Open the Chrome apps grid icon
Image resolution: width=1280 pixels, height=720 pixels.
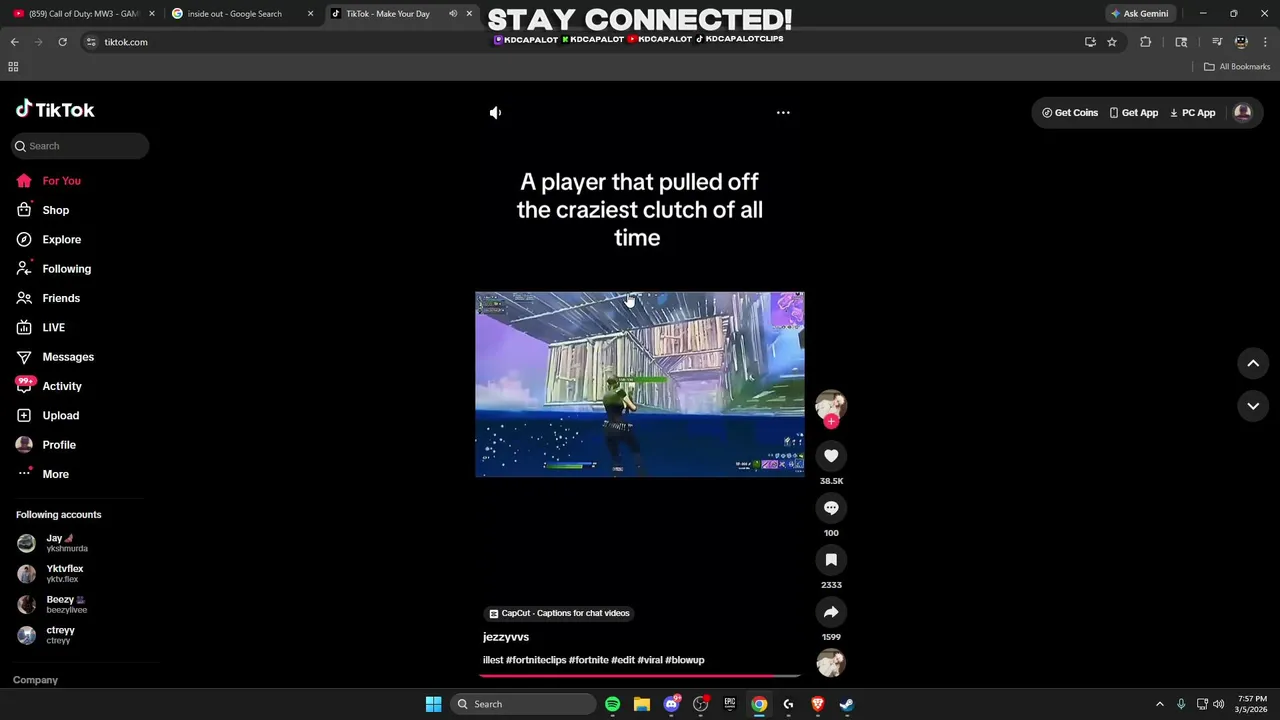tap(13, 67)
